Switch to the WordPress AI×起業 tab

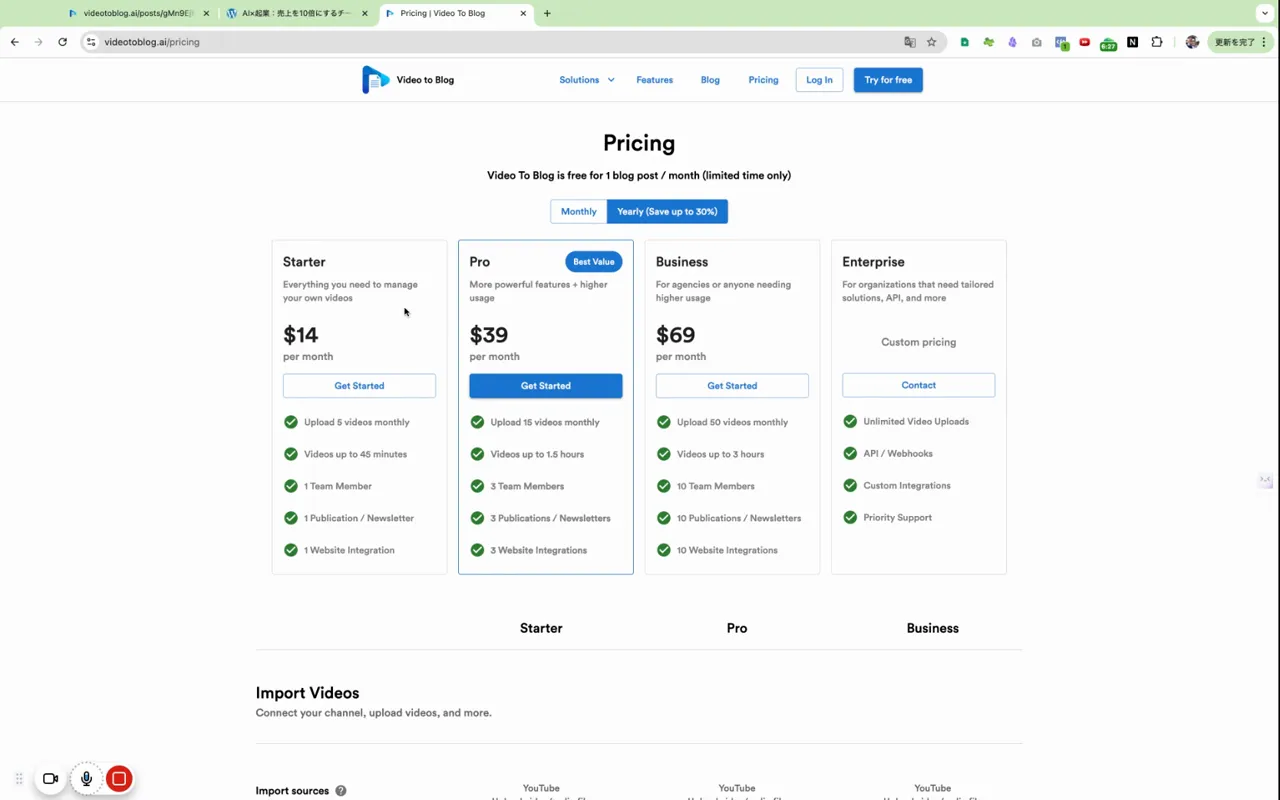297,14
